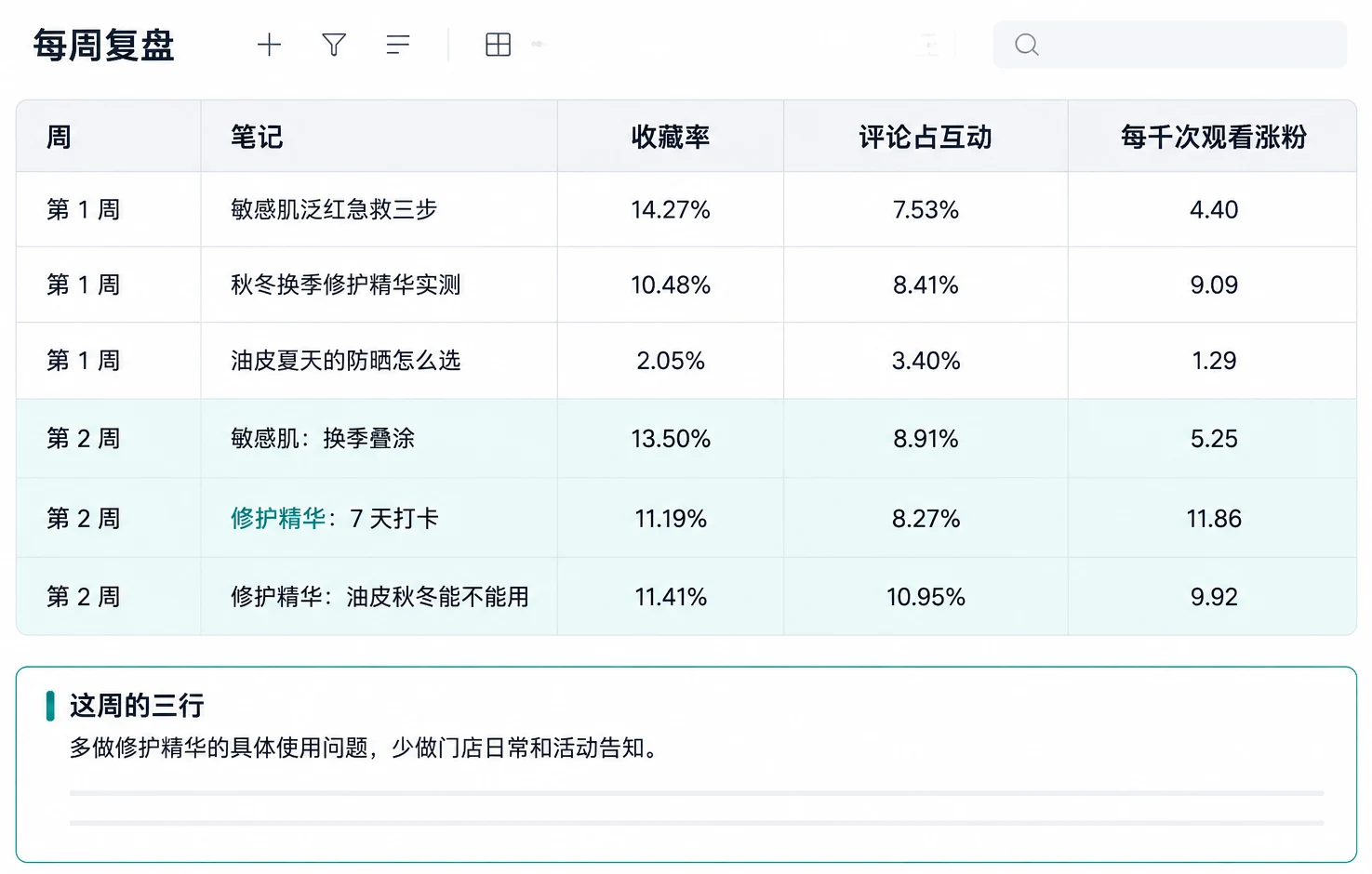Click the plus icon to add a record
This screenshot has width=1372, height=874.
tap(269, 45)
